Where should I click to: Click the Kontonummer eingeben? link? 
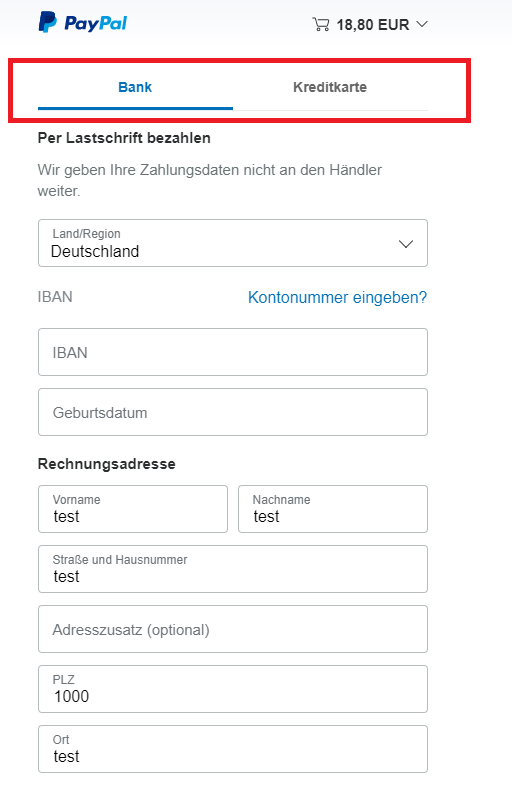(x=337, y=297)
